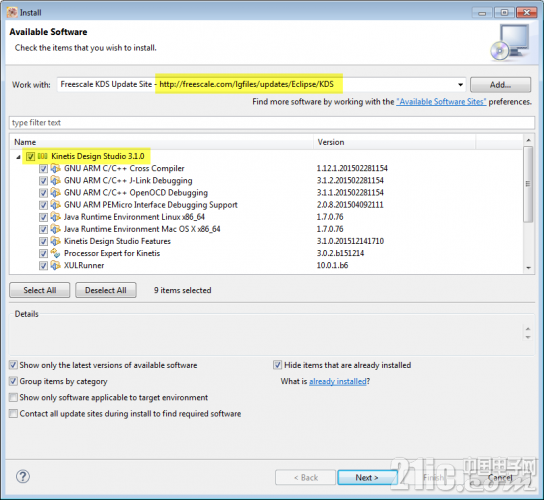
Task: Click the PEMicro Interface Debugging feature icon
Action: pyautogui.click(x=56, y=205)
